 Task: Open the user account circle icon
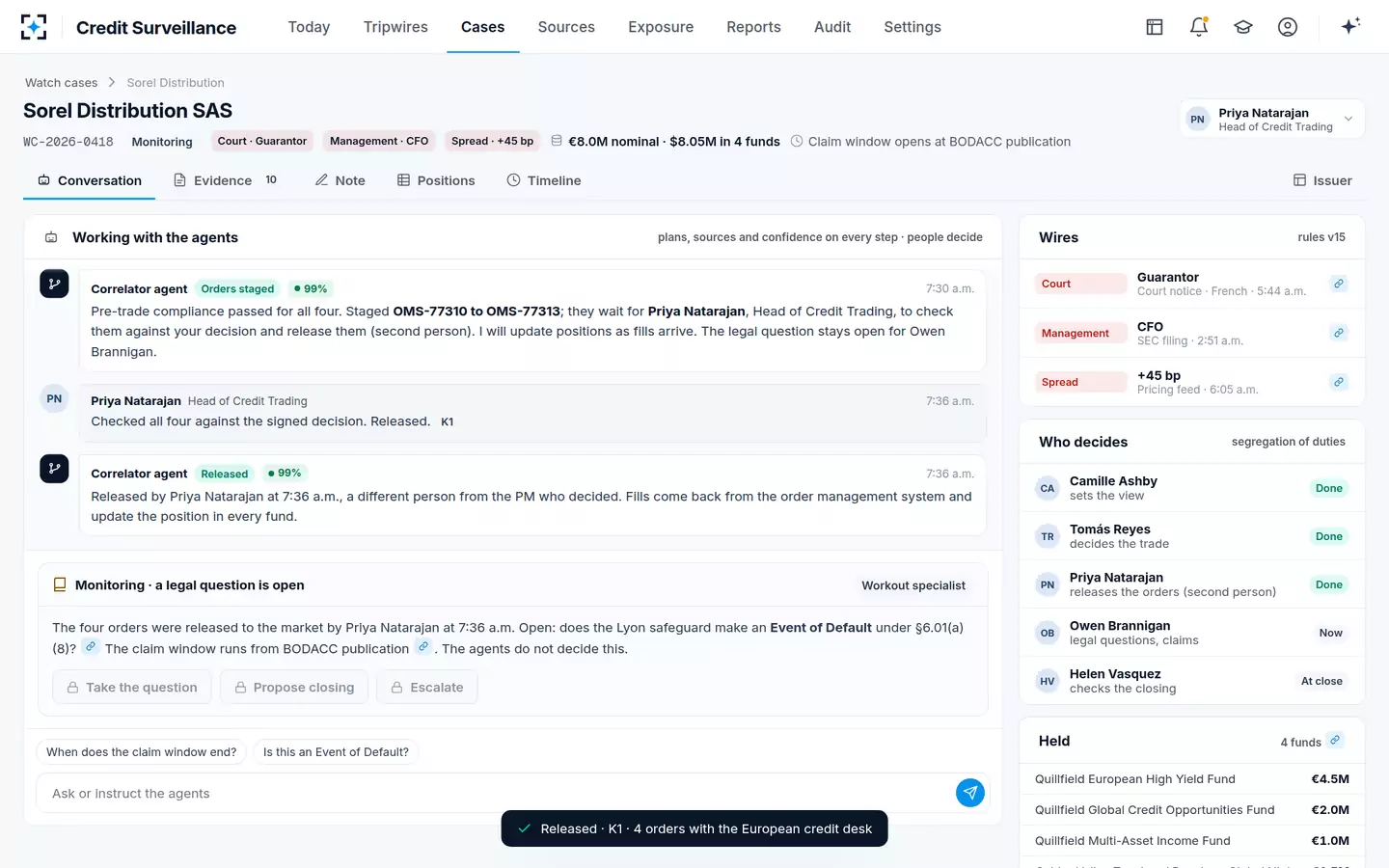coord(1288,27)
